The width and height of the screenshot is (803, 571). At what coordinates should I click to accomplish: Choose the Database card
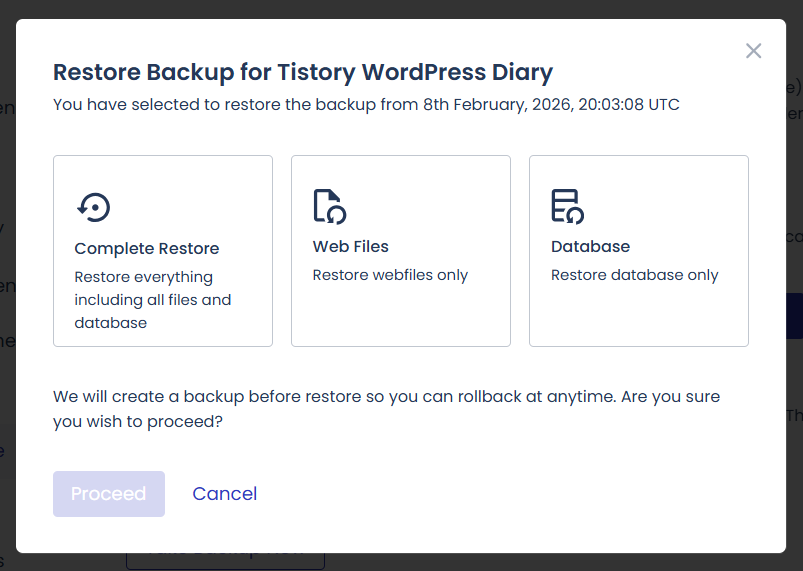pyautogui.click(x=639, y=251)
